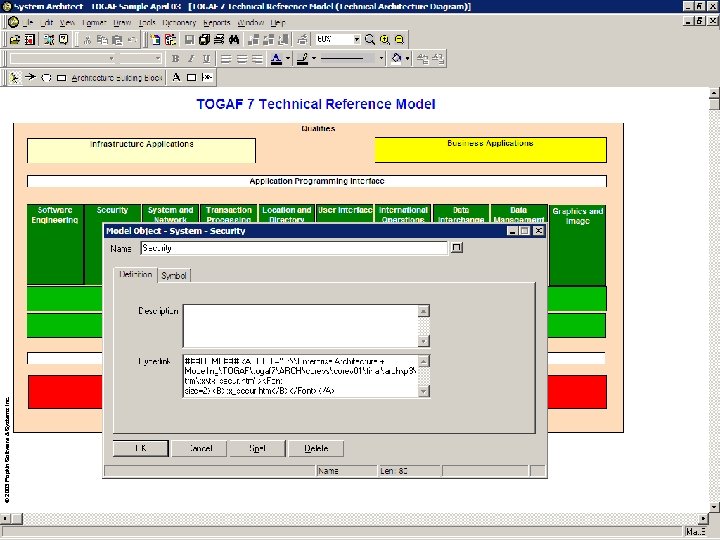Viewport: 720px width, 540px height.
Task: Click the find binoculars icon
Action: (x=234, y=40)
